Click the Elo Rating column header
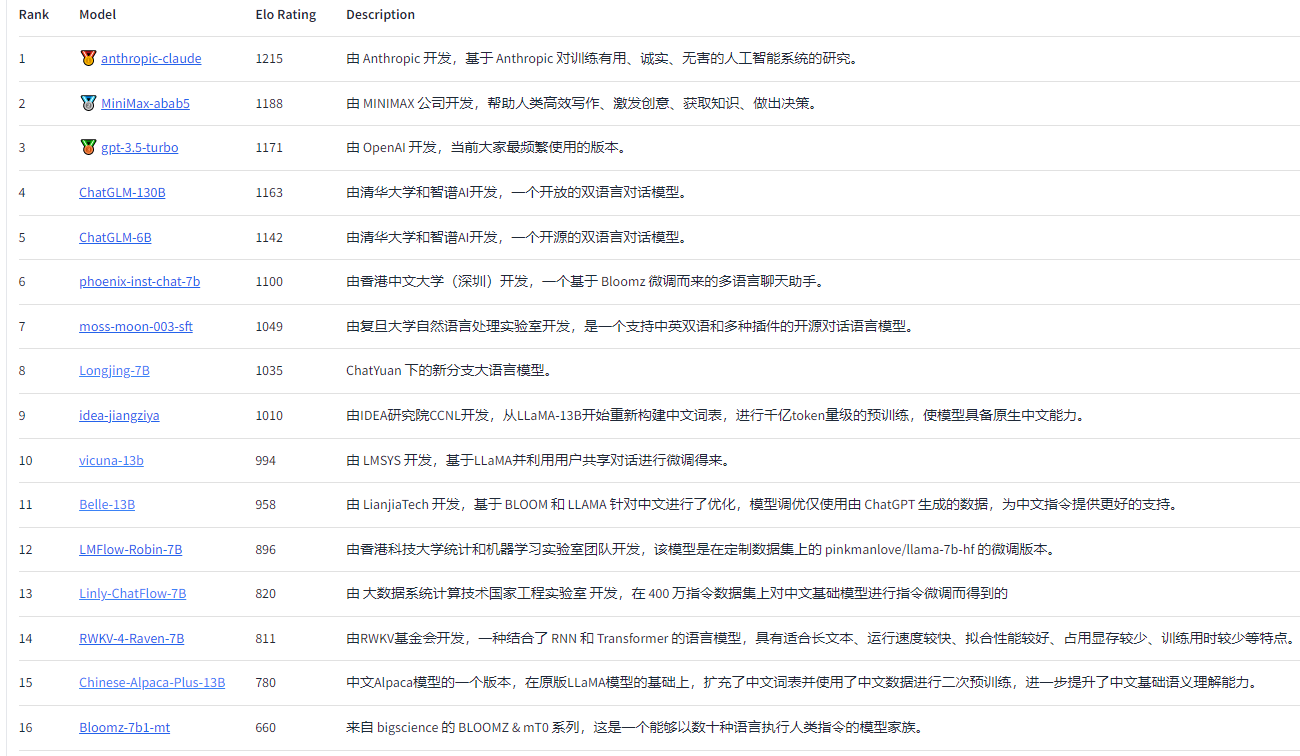1300x756 pixels. (285, 14)
